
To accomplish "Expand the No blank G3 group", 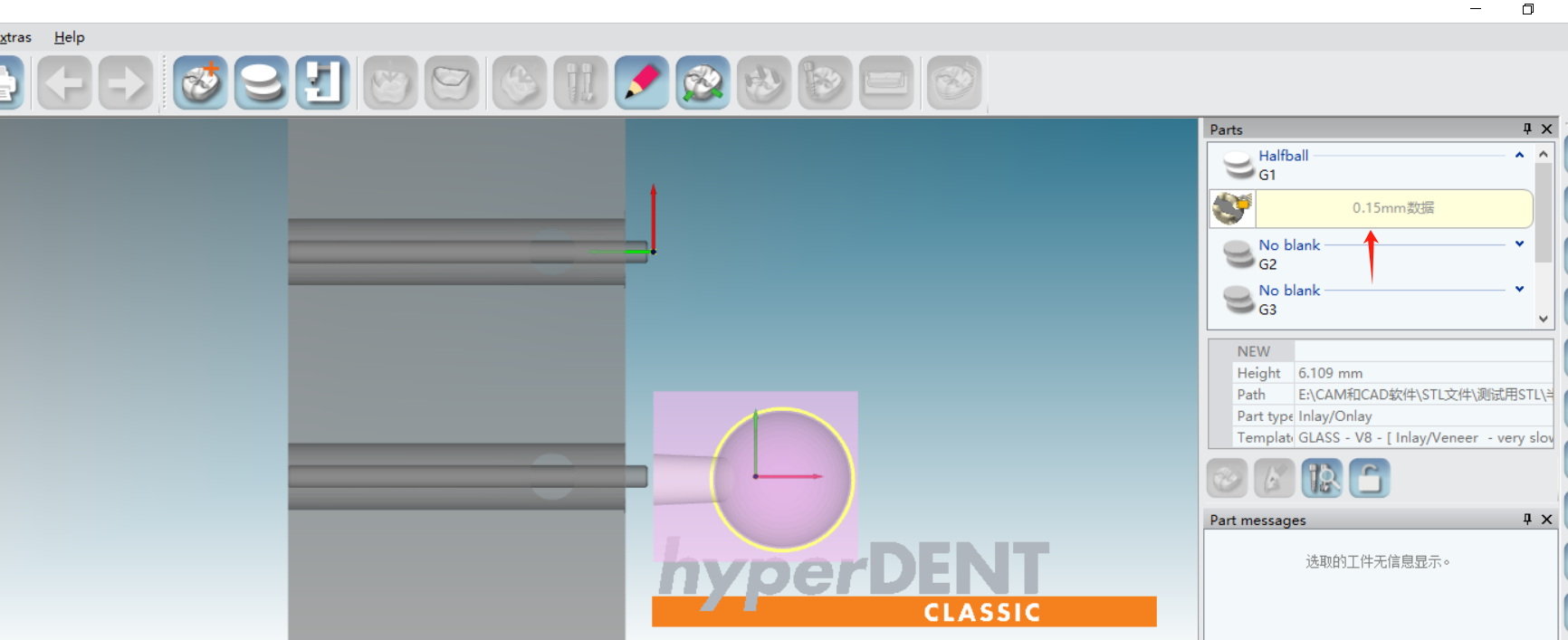I will click(1519, 290).
